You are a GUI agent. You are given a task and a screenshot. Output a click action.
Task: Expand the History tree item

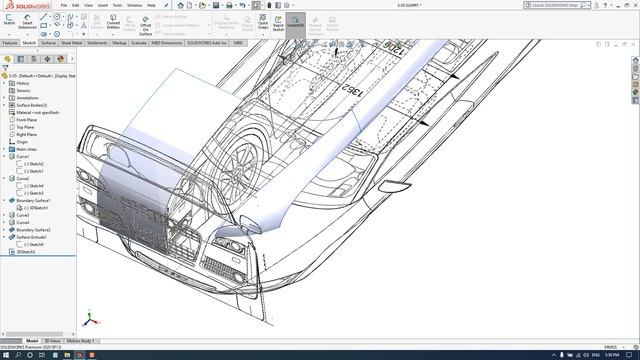[x=4, y=83]
